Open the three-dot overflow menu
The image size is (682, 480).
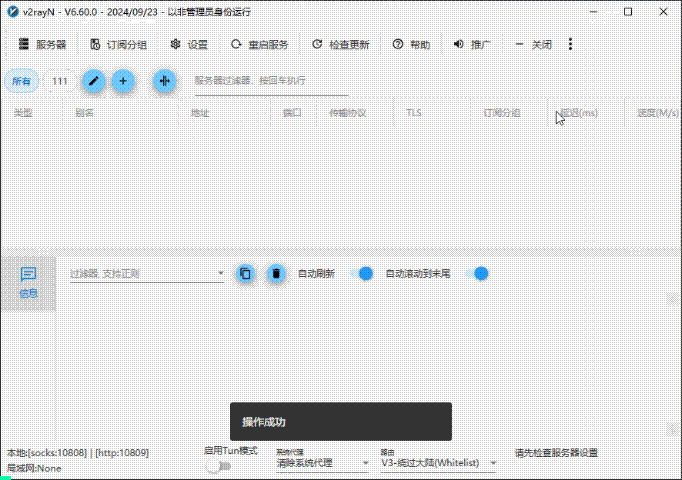click(x=570, y=44)
